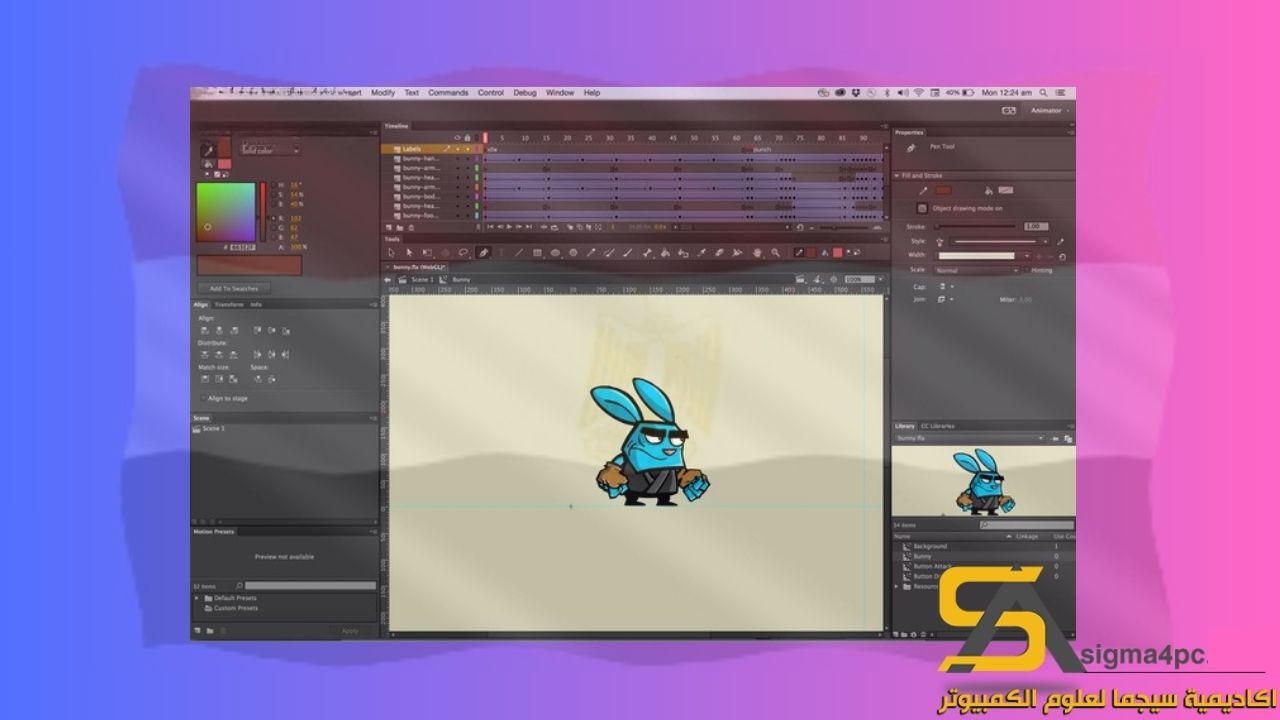The width and height of the screenshot is (1280, 720).
Task: Enable Align to stage checkbox
Action: pos(203,398)
